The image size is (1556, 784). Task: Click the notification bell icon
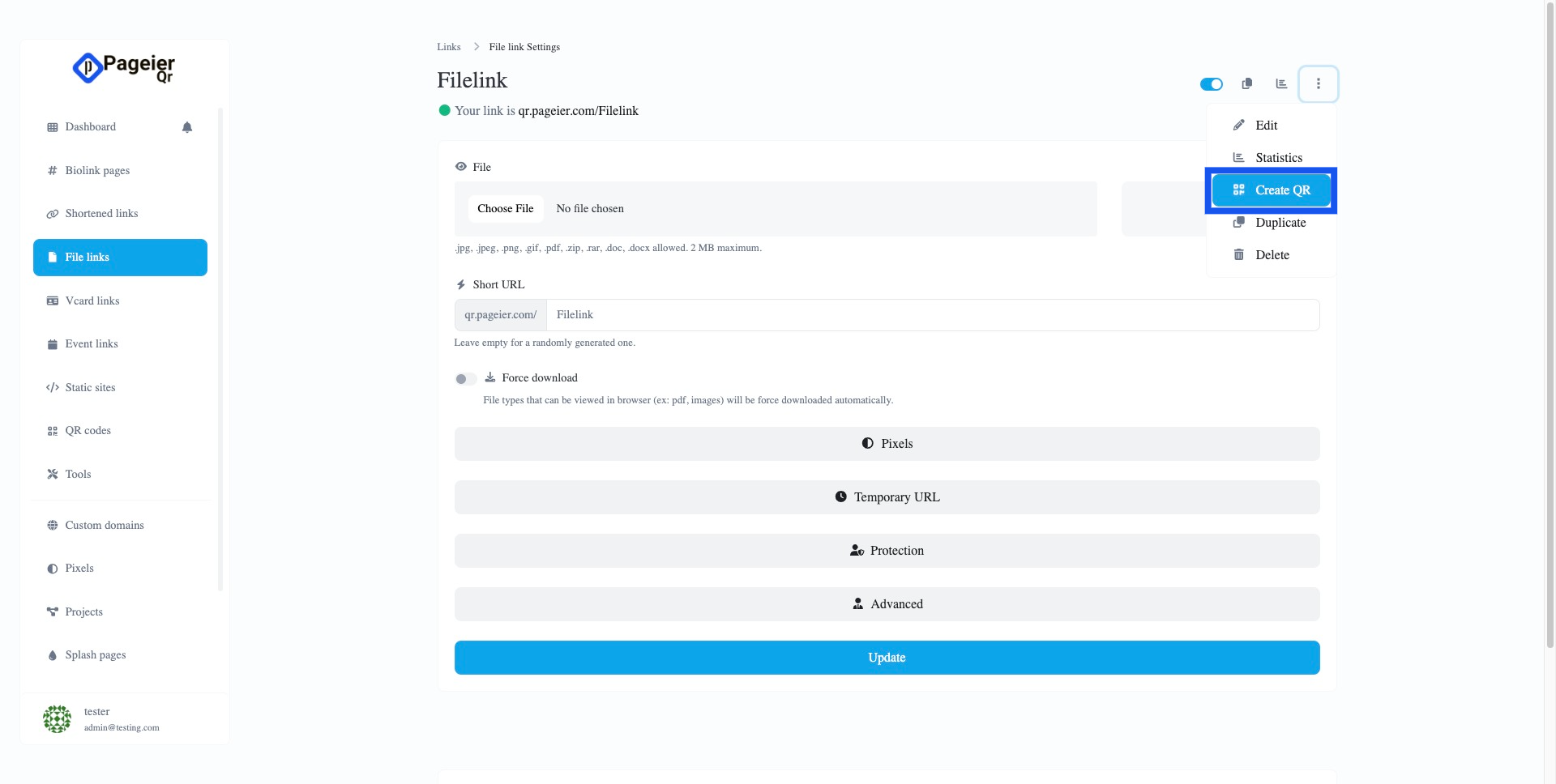click(x=187, y=127)
